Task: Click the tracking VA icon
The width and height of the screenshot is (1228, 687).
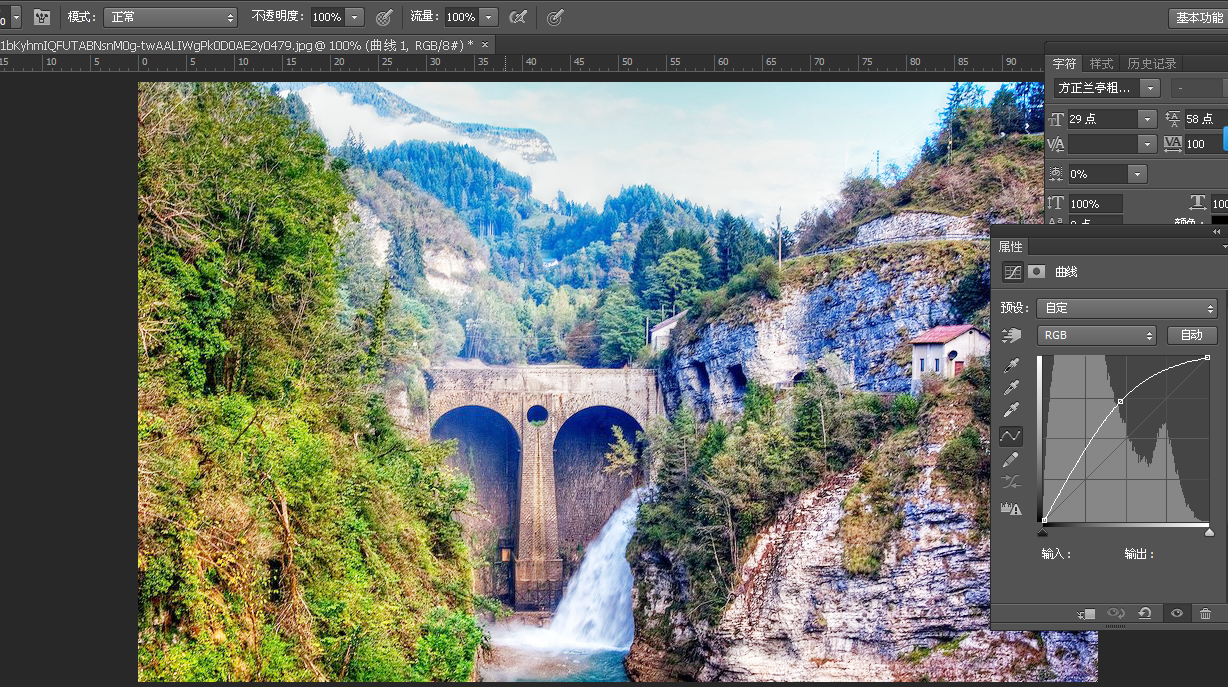Action: 1173,144
